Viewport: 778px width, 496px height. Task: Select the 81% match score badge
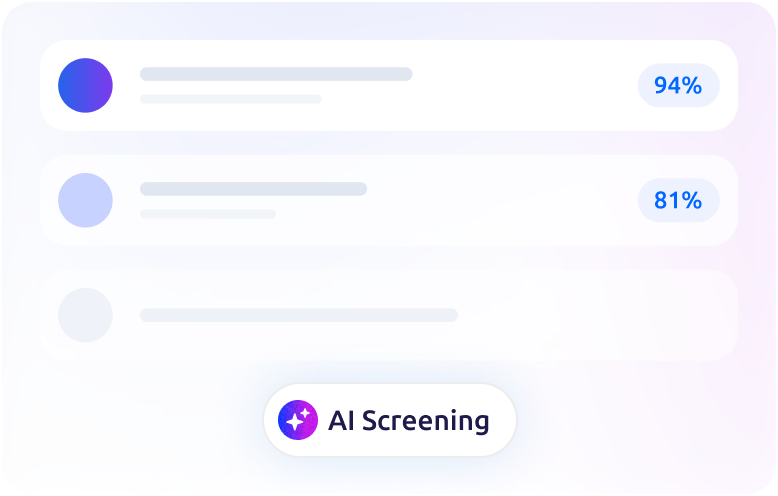(678, 200)
